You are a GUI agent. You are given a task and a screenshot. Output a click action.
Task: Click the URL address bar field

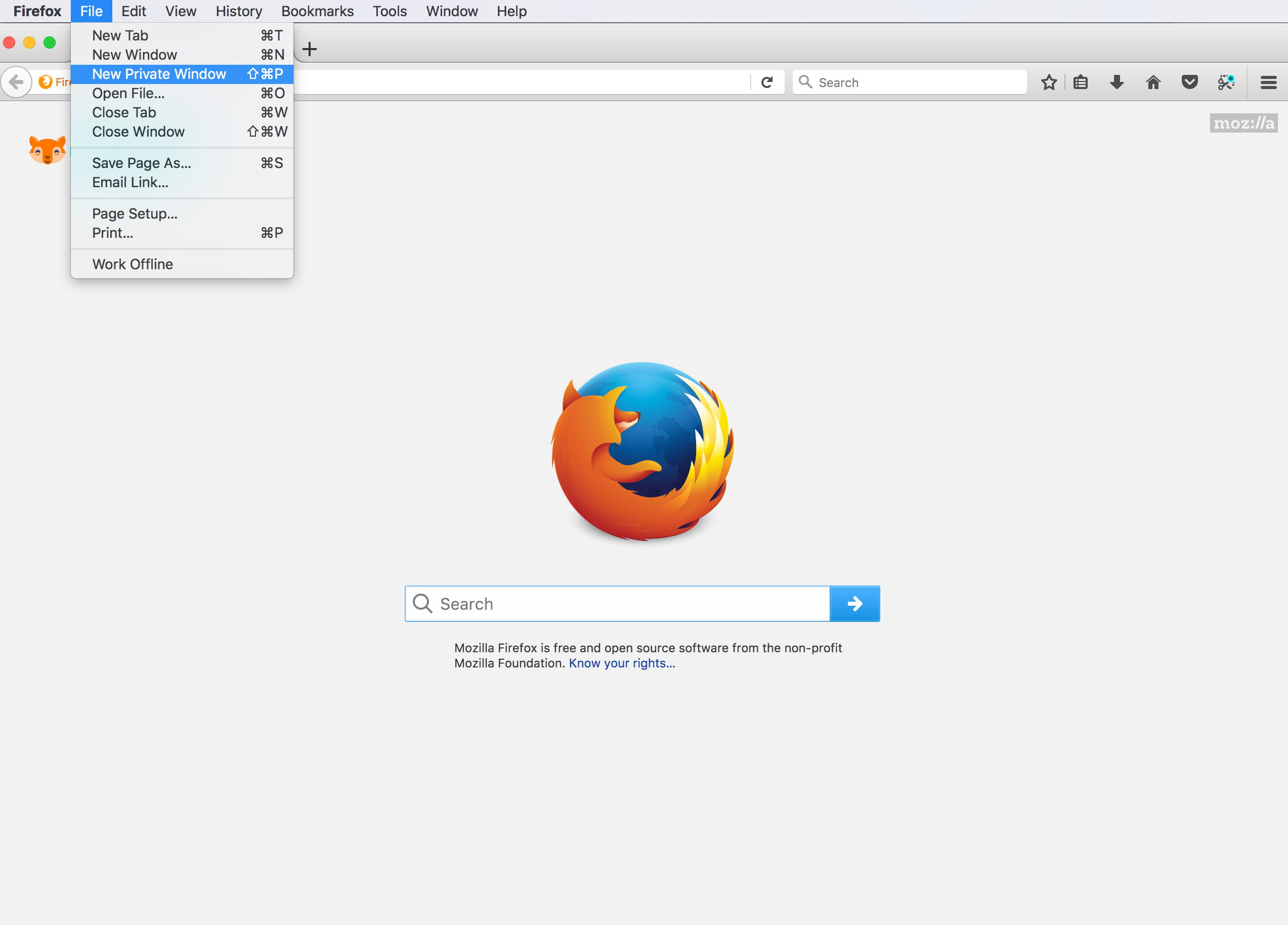pos(523,82)
